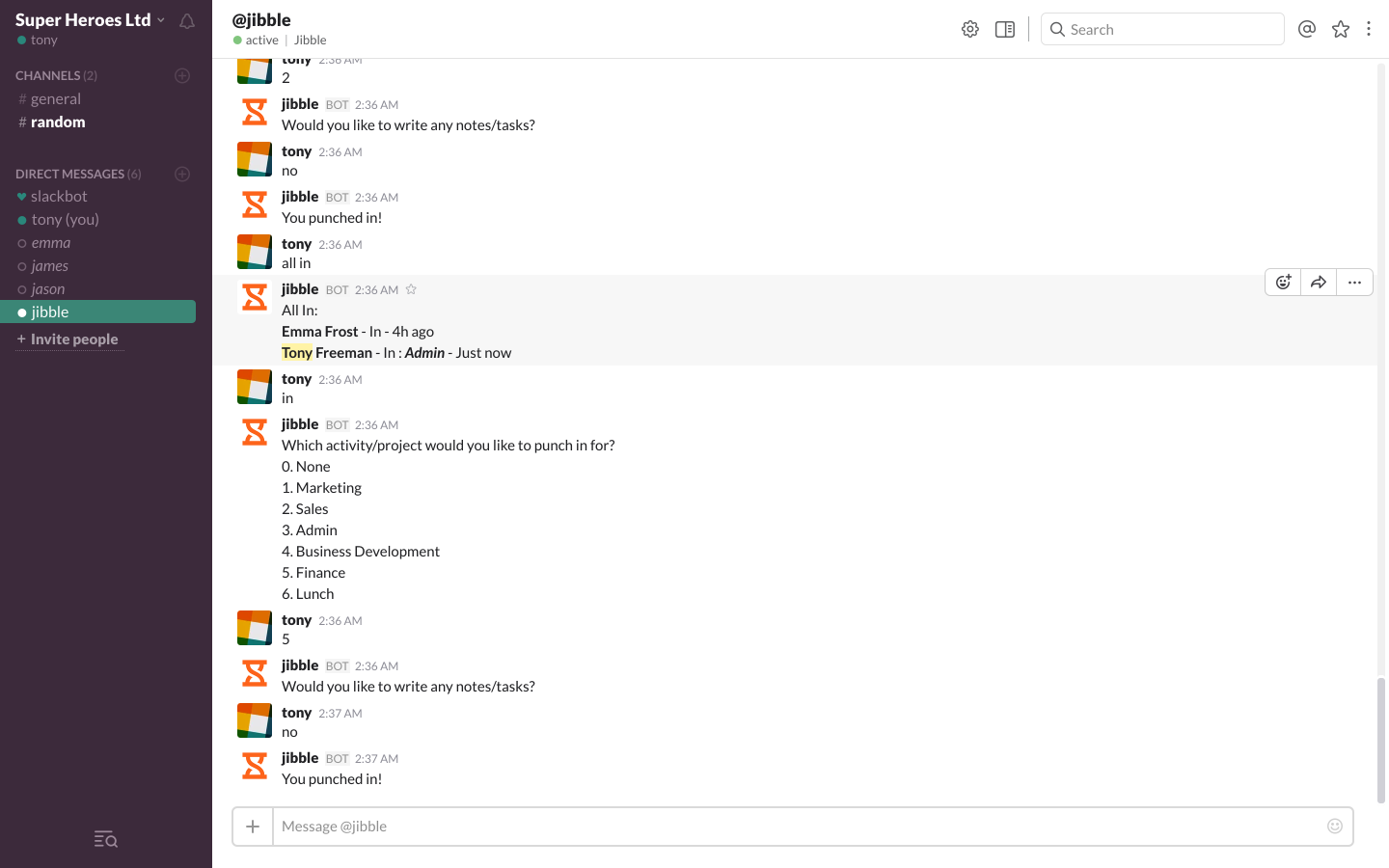Click the add channel plus icon

[x=182, y=75]
